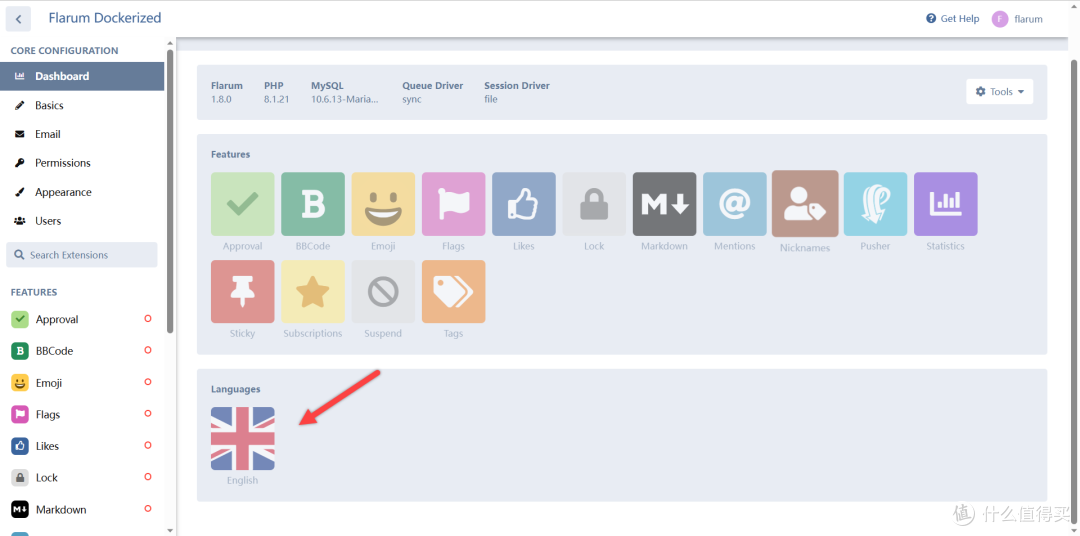The image size is (1080, 536).
Task: Click the flarum user avatar
Action: coord(1000,19)
